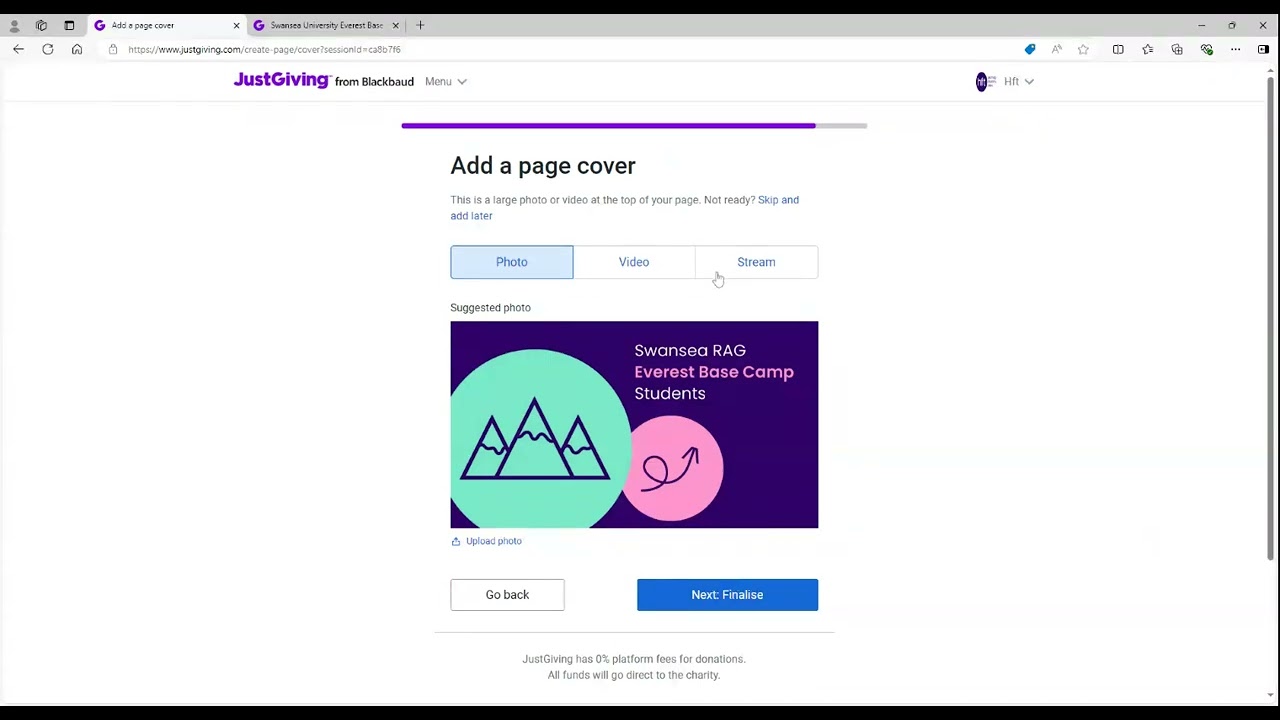Open a new browser tab

pos(420,25)
